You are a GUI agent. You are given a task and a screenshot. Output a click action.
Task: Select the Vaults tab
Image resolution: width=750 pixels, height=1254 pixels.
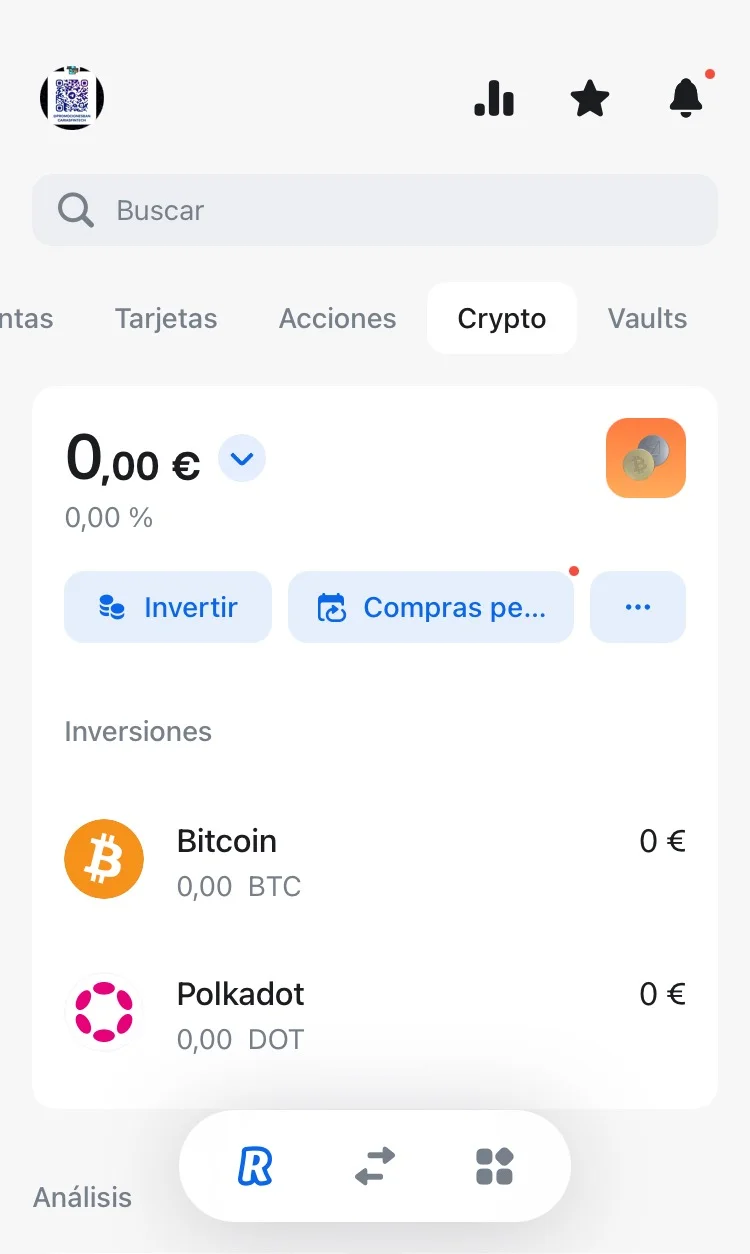click(x=647, y=319)
